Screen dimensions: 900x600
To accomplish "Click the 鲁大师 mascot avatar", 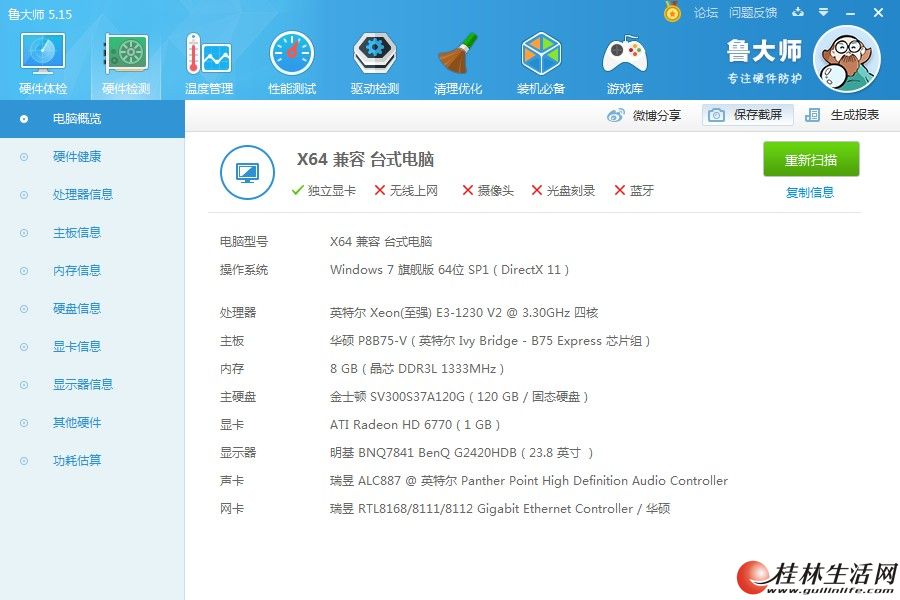I will pos(847,59).
